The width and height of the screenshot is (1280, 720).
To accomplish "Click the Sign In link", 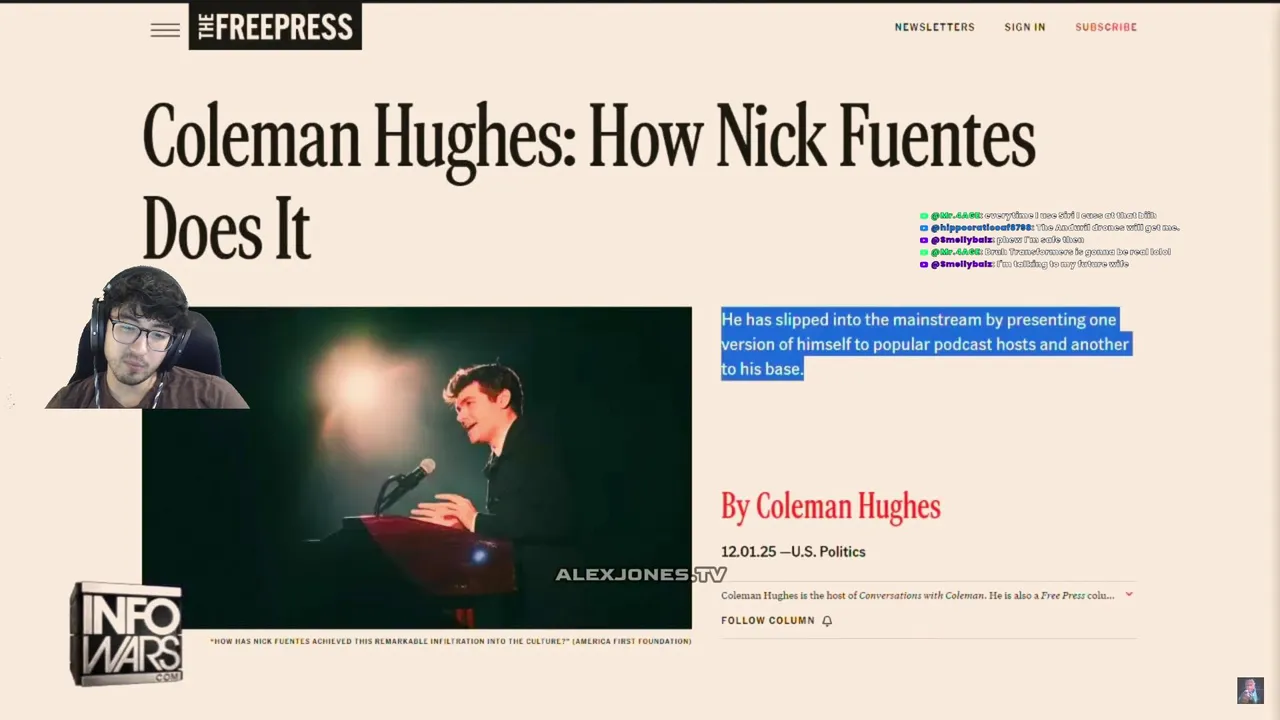I will [1025, 27].
